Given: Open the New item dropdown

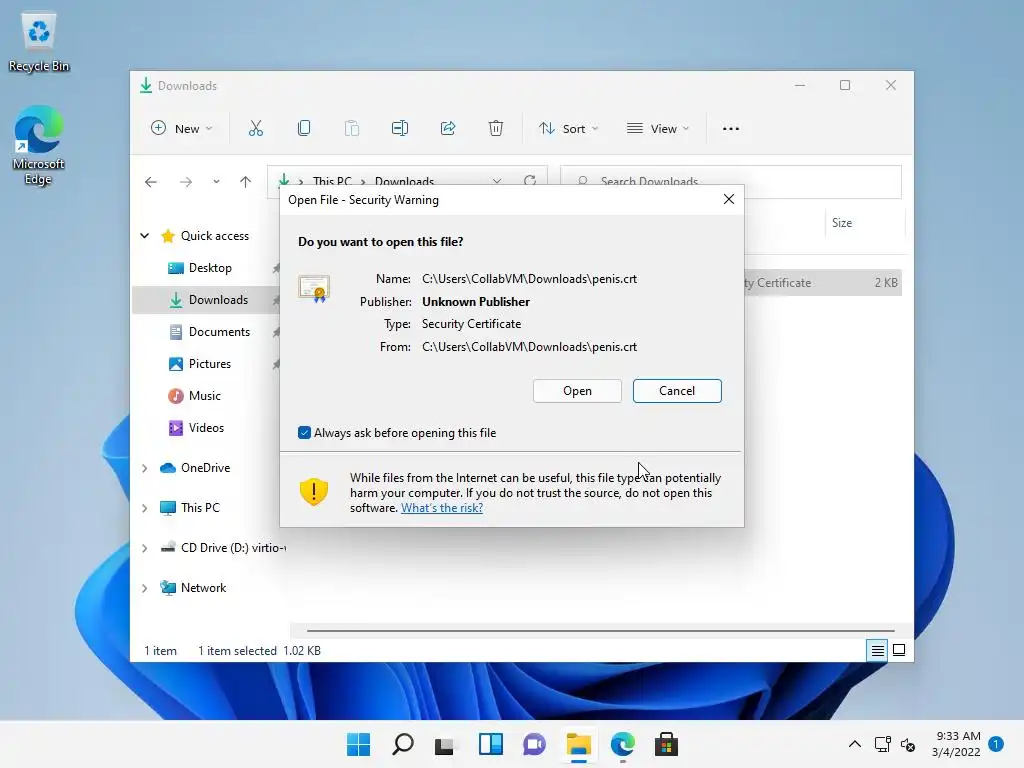Looking at the screenshot, I should [x=182, y=129].
